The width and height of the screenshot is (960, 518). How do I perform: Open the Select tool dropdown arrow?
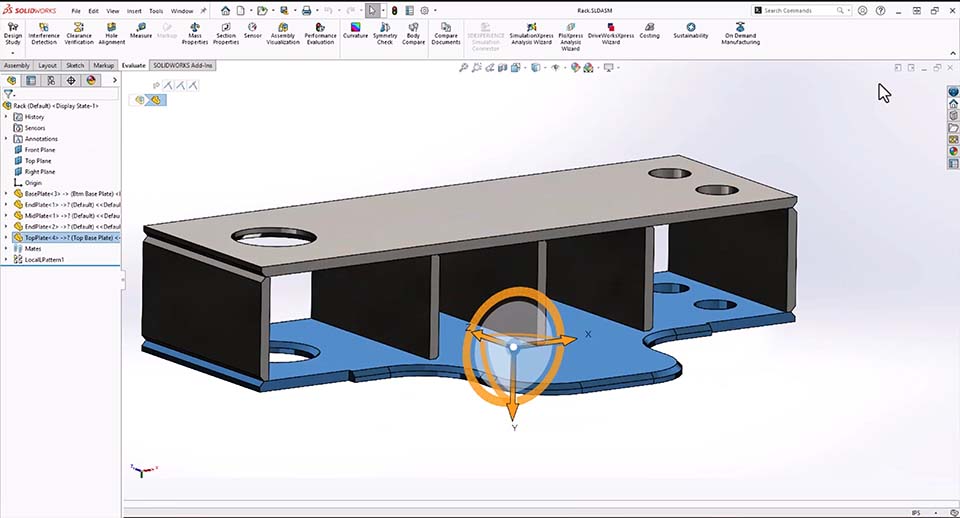click(383, 10)
